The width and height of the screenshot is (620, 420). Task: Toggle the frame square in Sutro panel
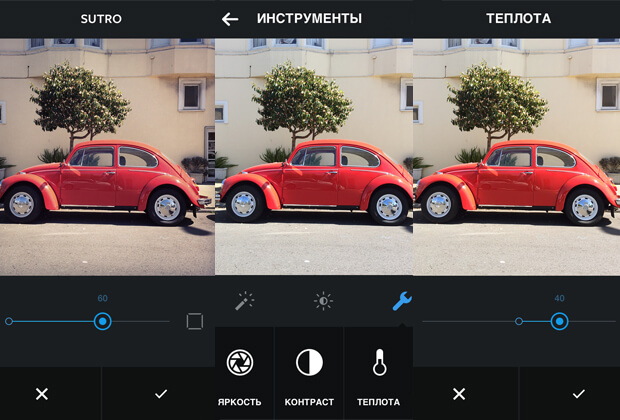pos(195,321)
